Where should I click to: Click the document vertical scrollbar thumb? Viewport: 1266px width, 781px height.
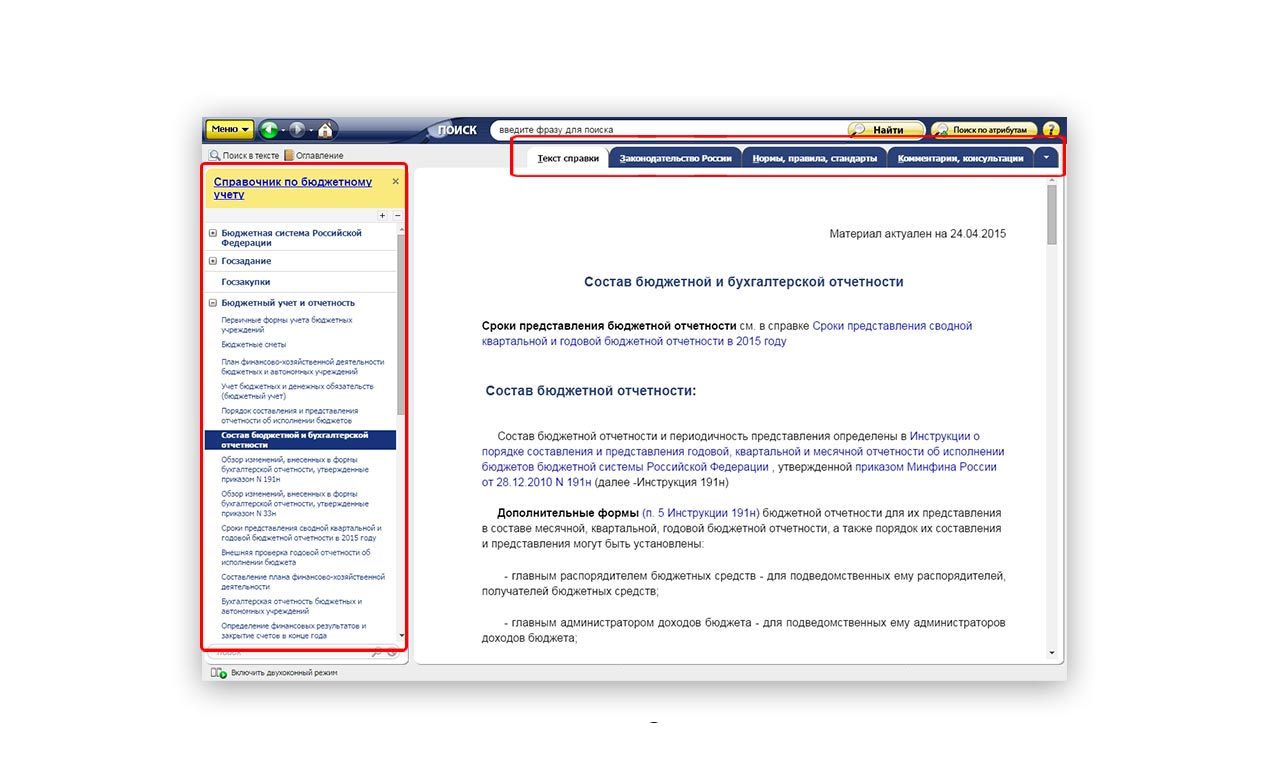point(1052,215)
